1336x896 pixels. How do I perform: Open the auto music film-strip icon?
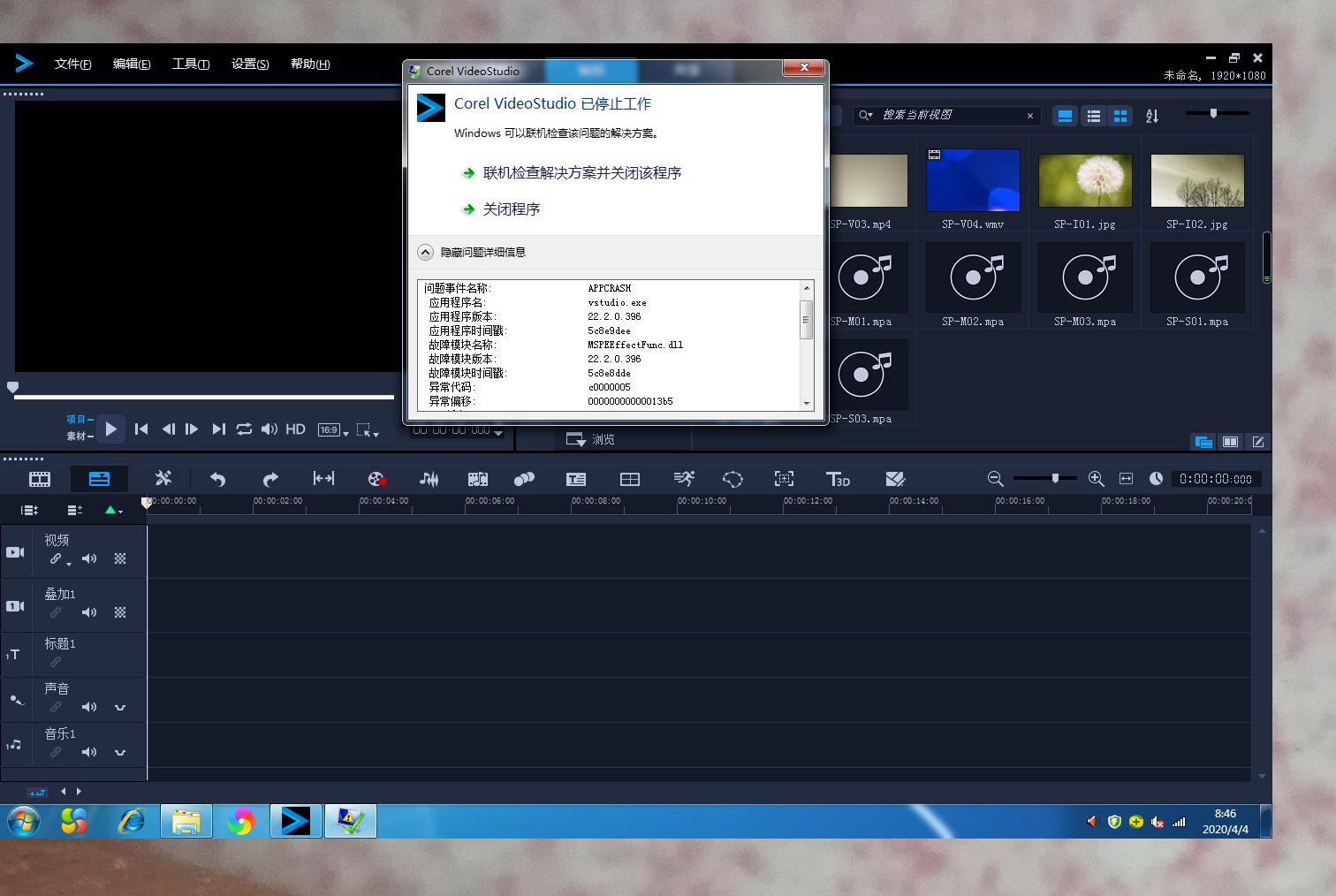tap(478, 479)
